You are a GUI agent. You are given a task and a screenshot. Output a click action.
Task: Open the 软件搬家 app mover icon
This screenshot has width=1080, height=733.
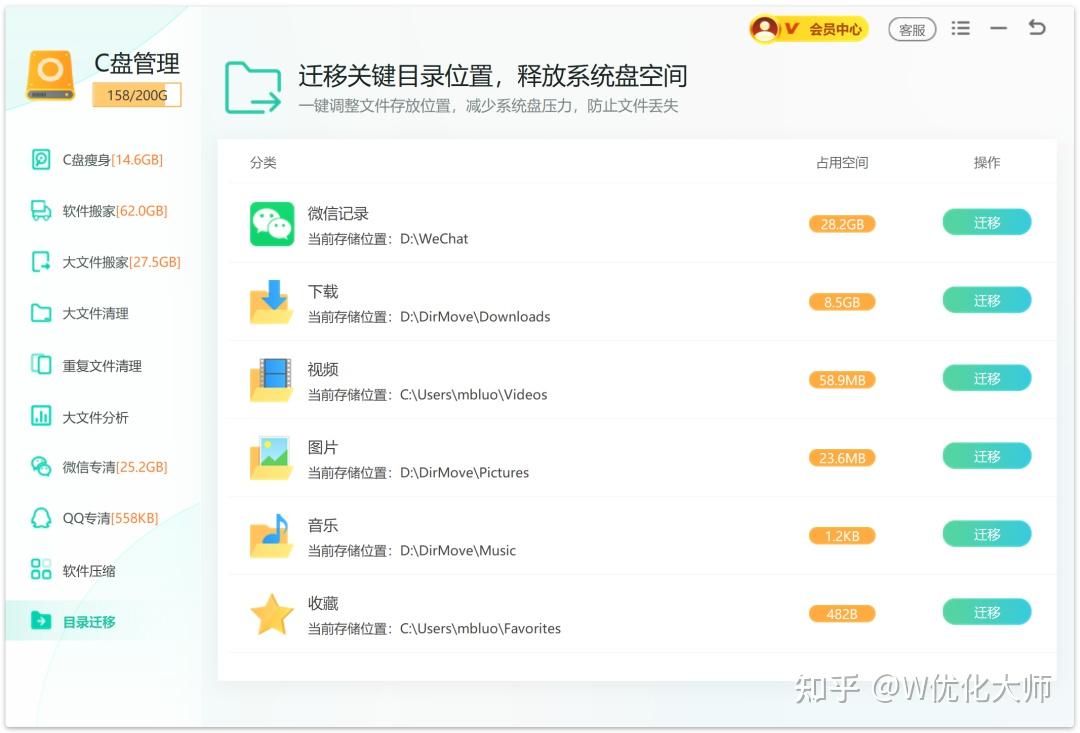click(41, 210)
